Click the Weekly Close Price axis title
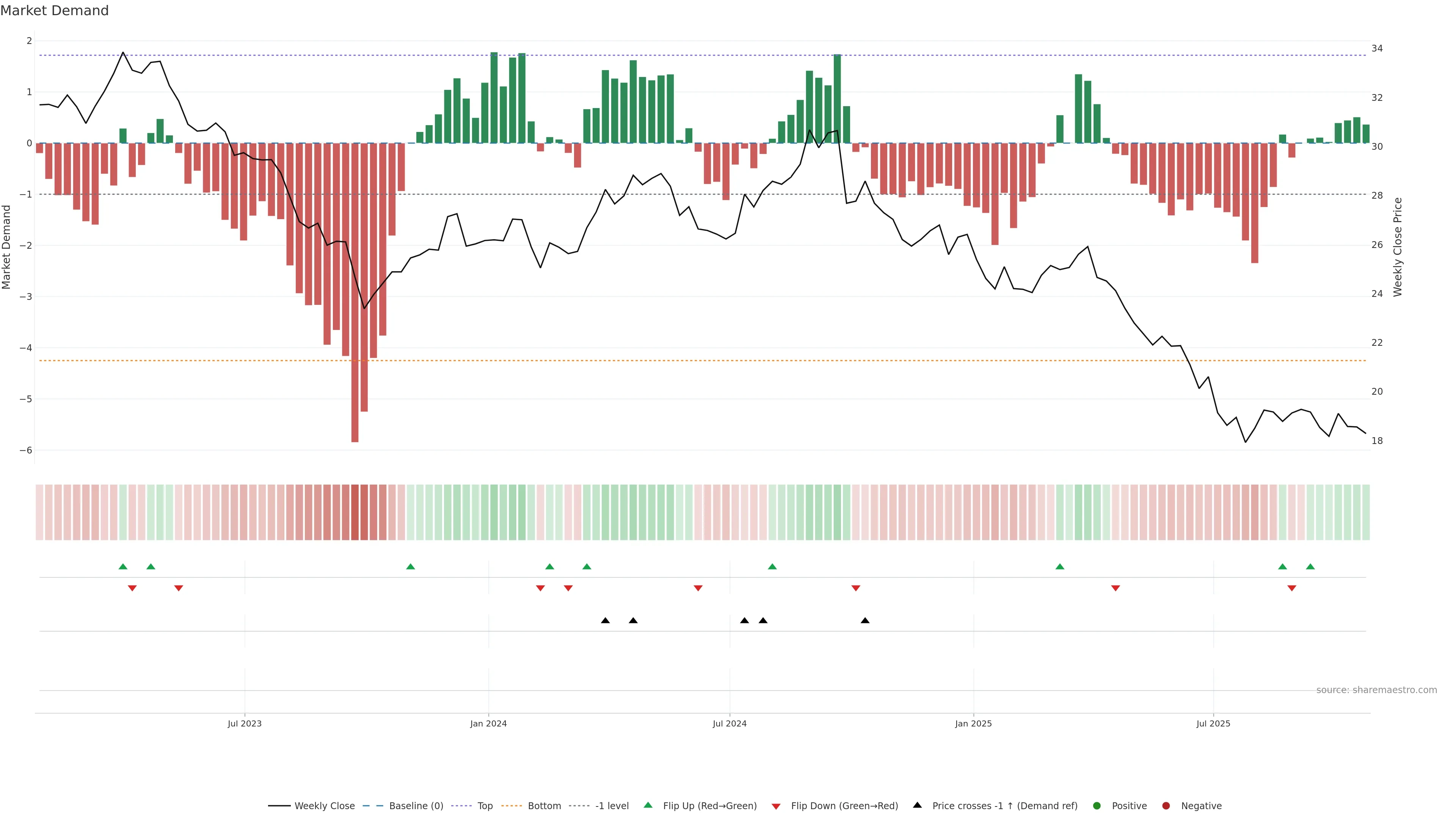The height and width of the screenshot is (819, 1456). click(x=1398, y=247)
